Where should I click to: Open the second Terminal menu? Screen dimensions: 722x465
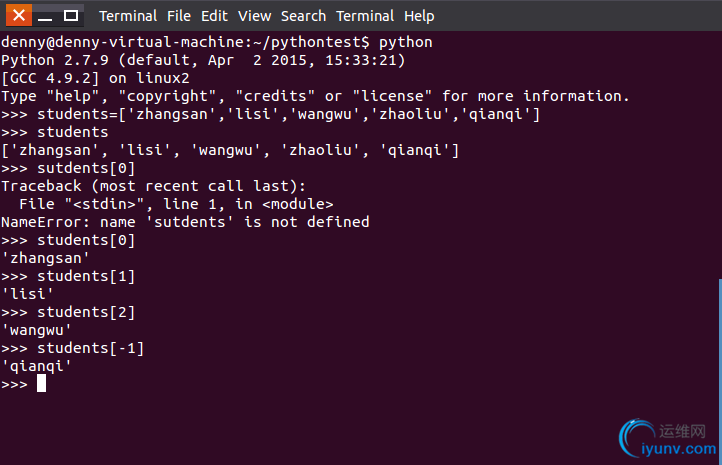click(365, 16)
